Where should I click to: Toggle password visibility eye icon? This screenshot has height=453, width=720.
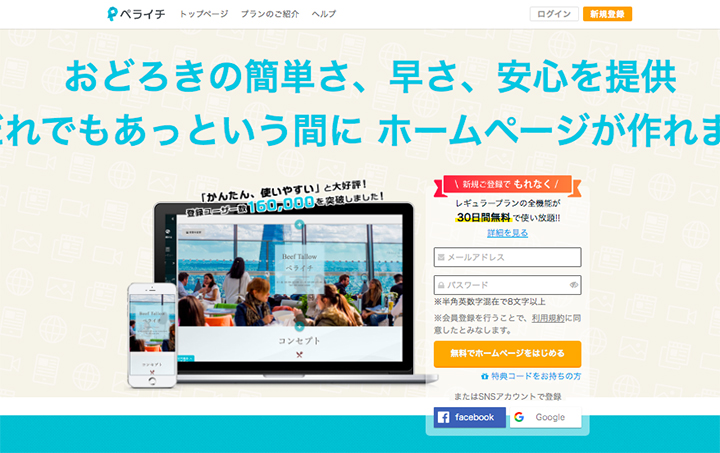[x=574, y=285]
